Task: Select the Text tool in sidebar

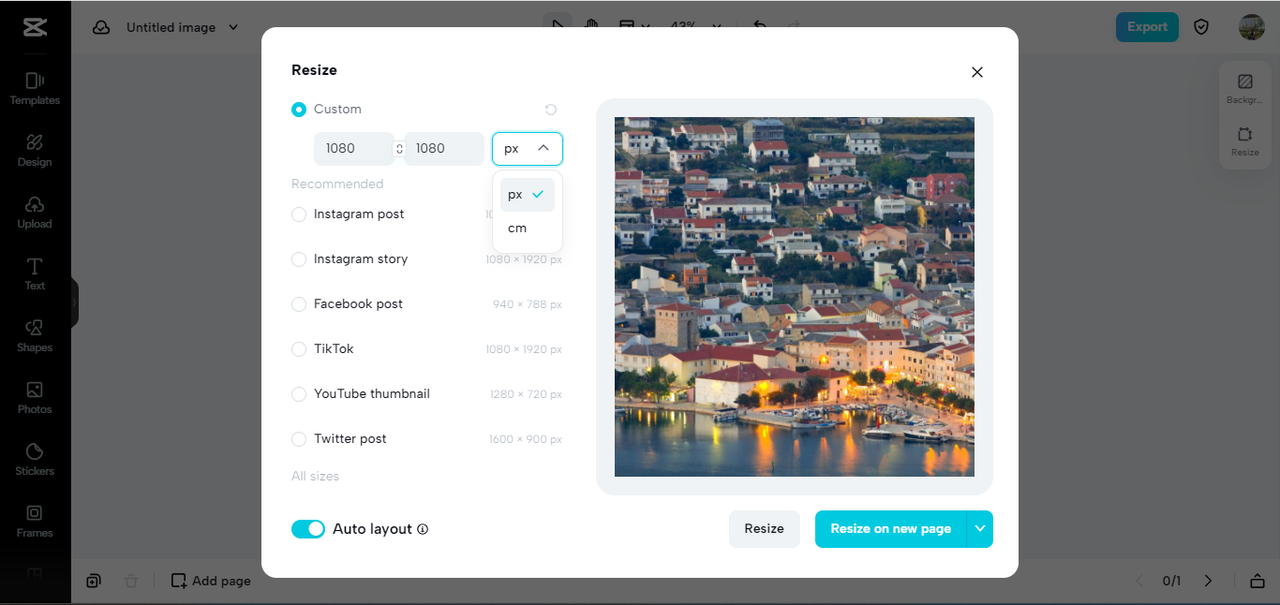Action: pos(35,273)
